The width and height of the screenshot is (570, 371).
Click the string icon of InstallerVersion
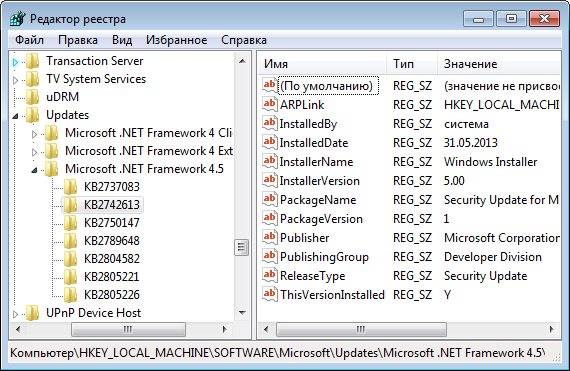(x=269, y=180)
